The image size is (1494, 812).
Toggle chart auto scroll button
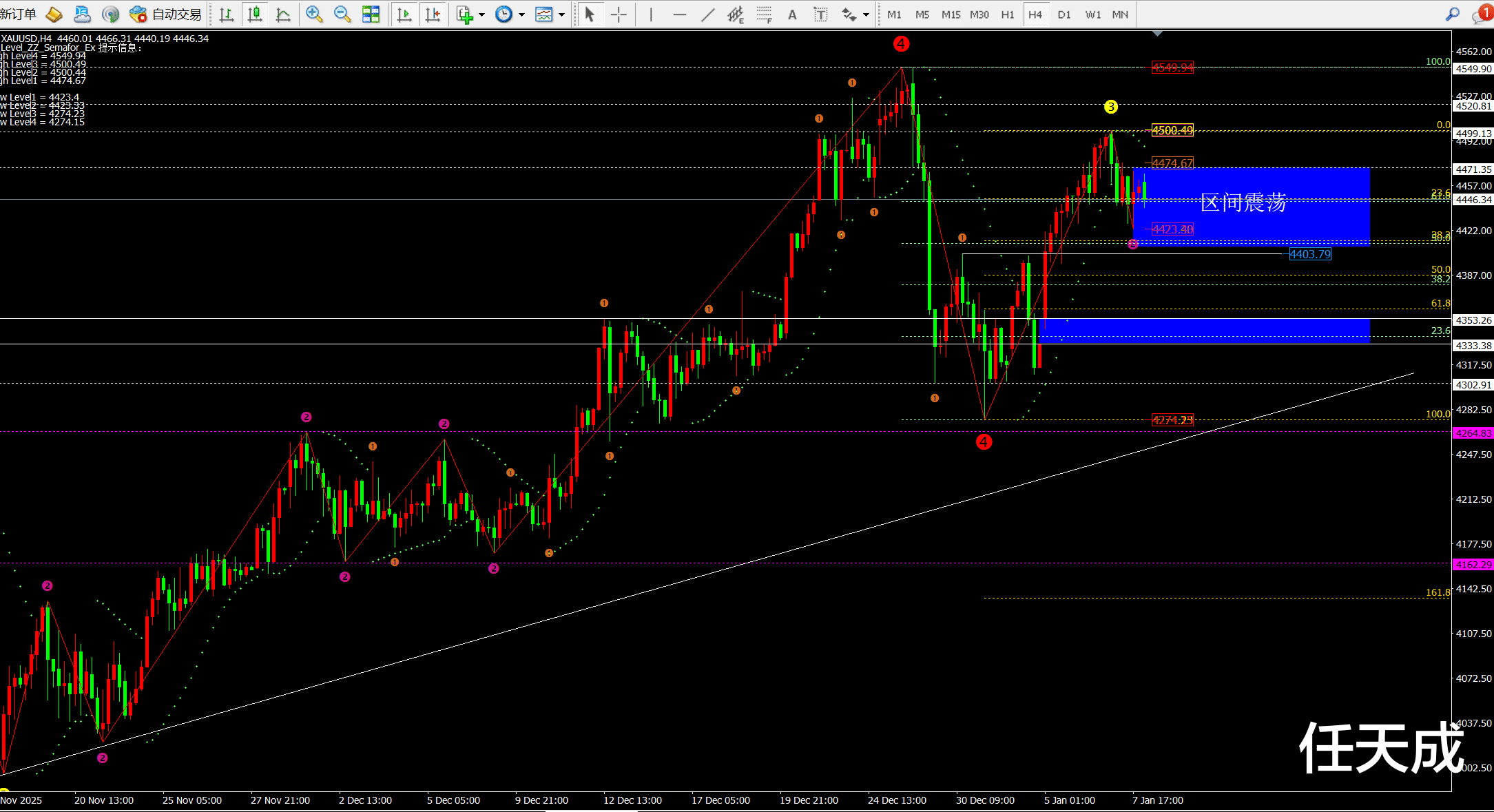404,14
